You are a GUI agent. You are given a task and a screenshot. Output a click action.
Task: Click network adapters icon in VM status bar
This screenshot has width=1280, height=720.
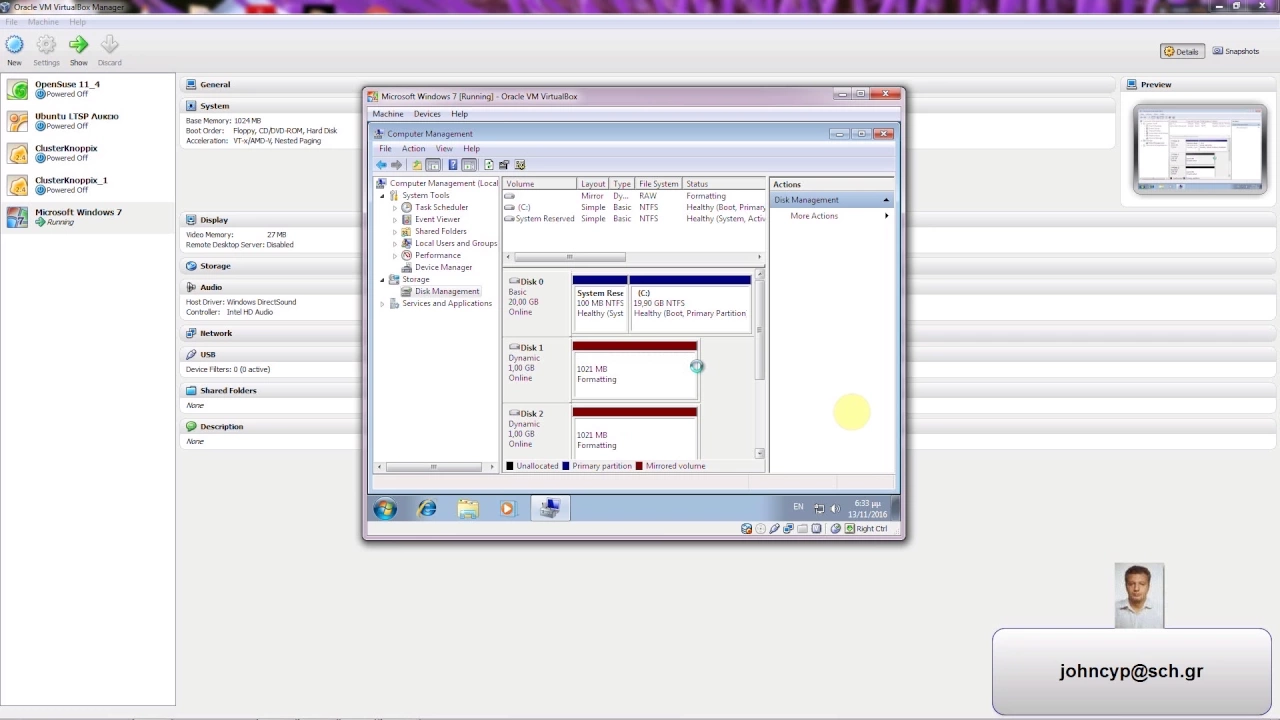point(788,529)
